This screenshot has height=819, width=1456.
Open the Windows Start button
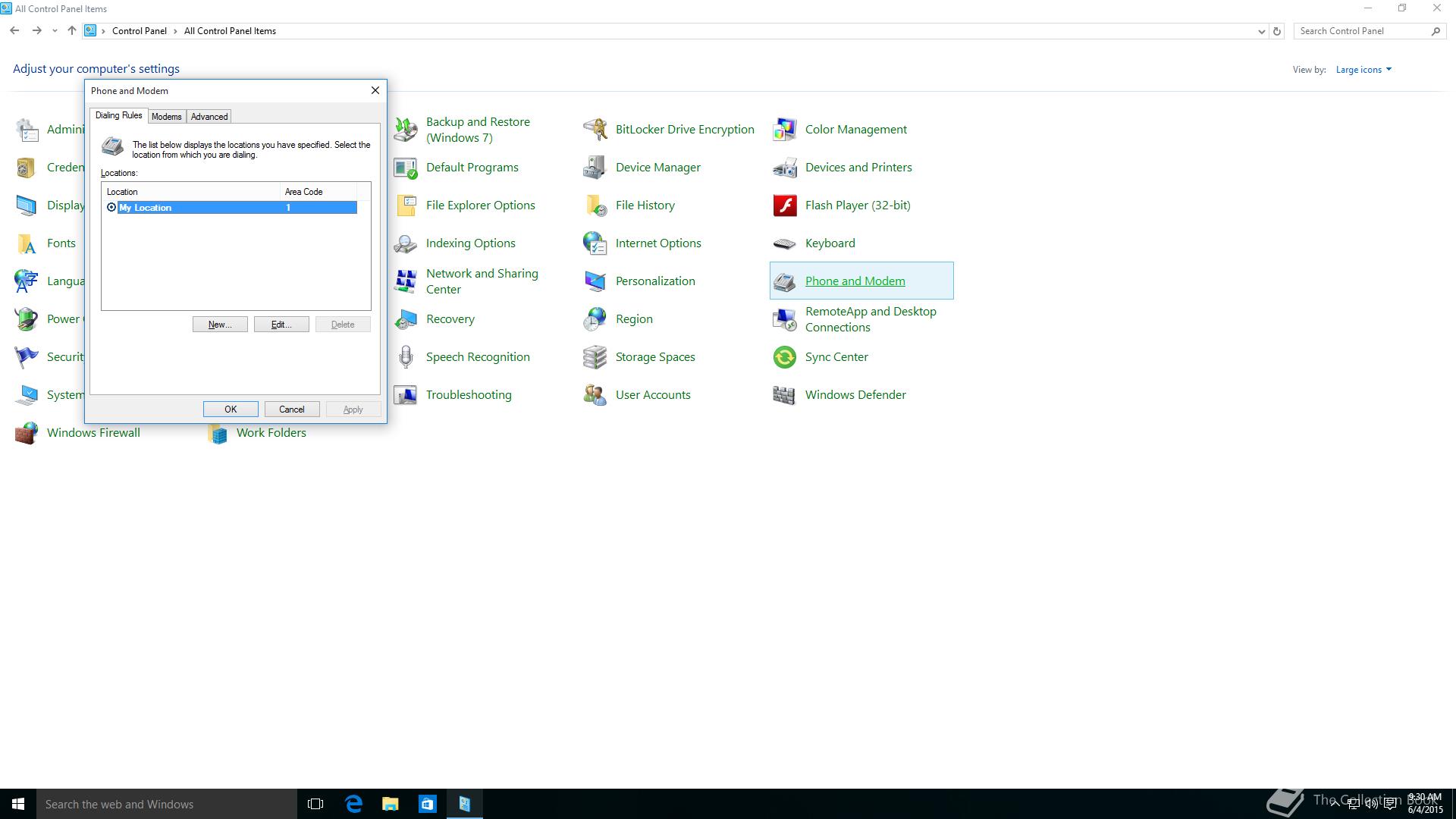tap(18, 804)
